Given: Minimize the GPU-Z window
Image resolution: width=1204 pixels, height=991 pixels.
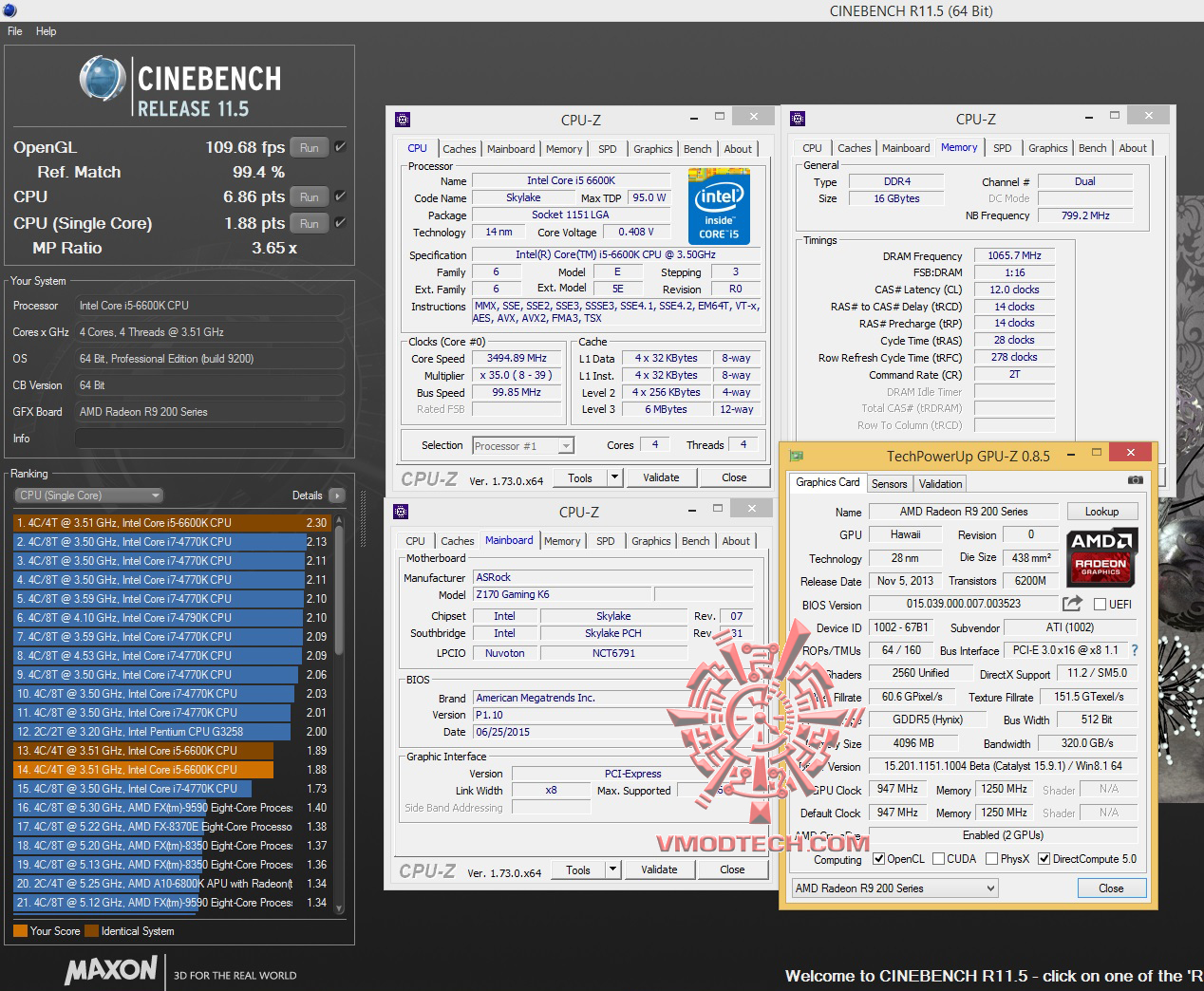Looking at the screenshot, I should pos(1070,456).
